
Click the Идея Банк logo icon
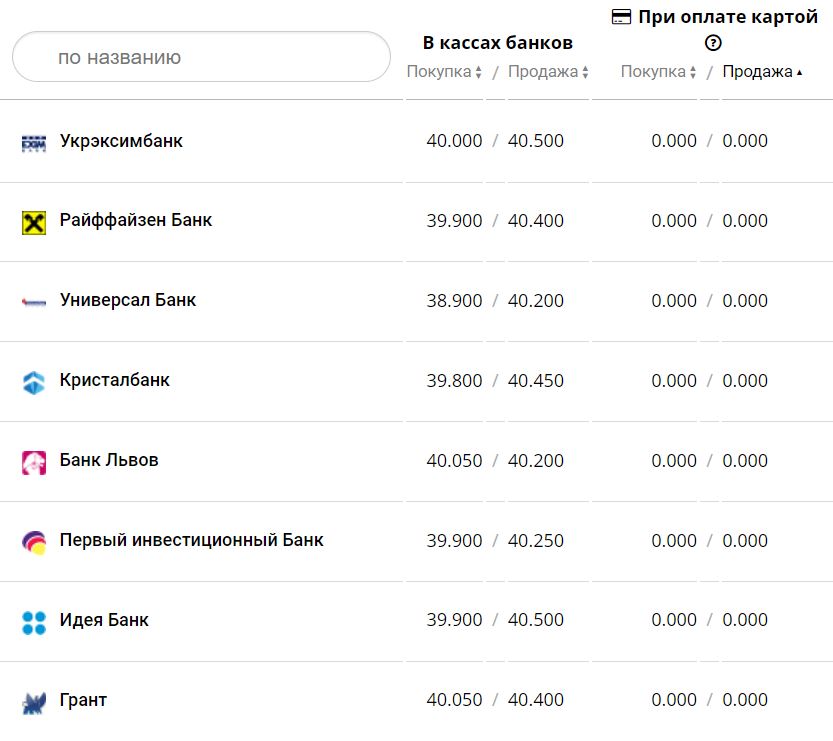[34, 622]
